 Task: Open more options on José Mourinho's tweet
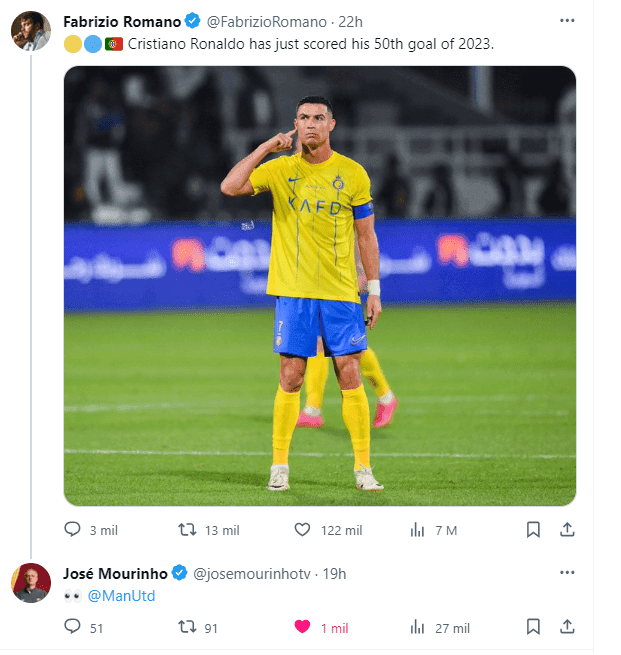567,573
